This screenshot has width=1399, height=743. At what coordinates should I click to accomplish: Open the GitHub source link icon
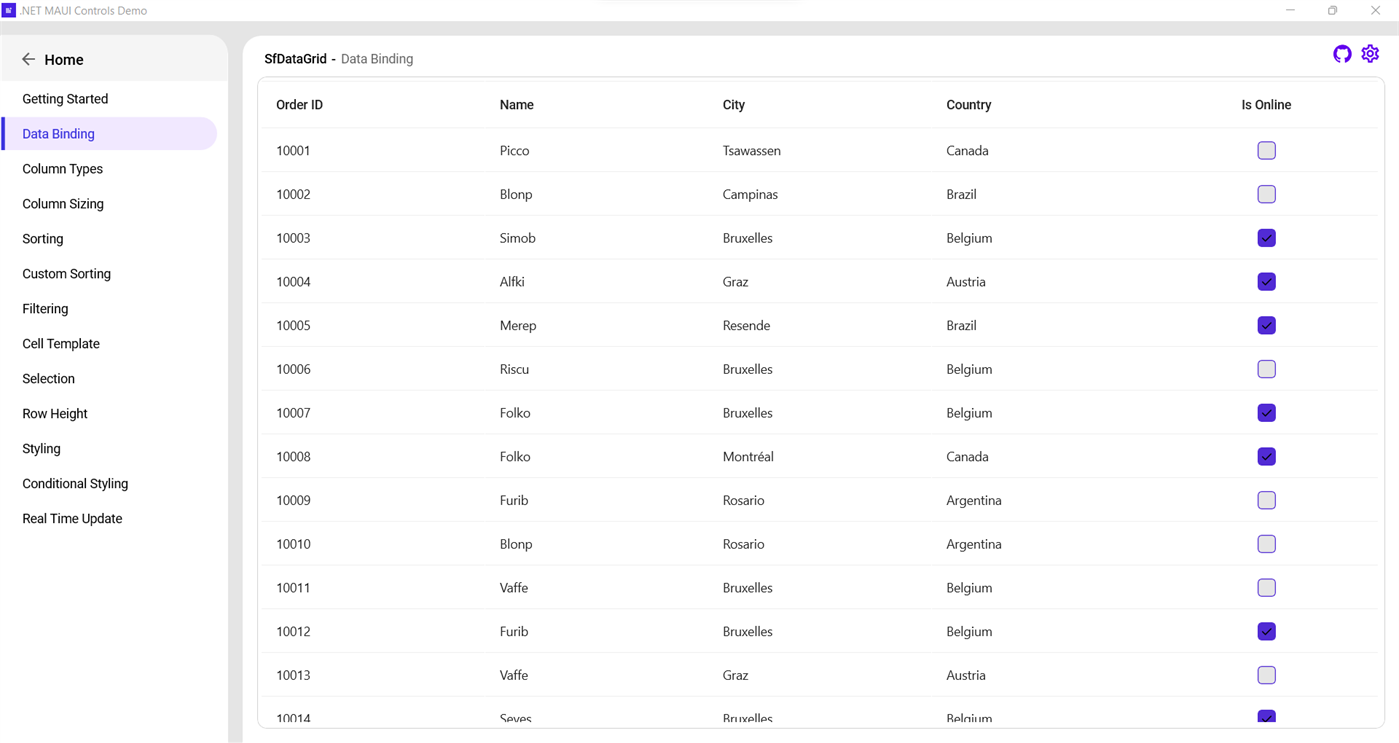pyautogui.click(x=1342, y=54)
